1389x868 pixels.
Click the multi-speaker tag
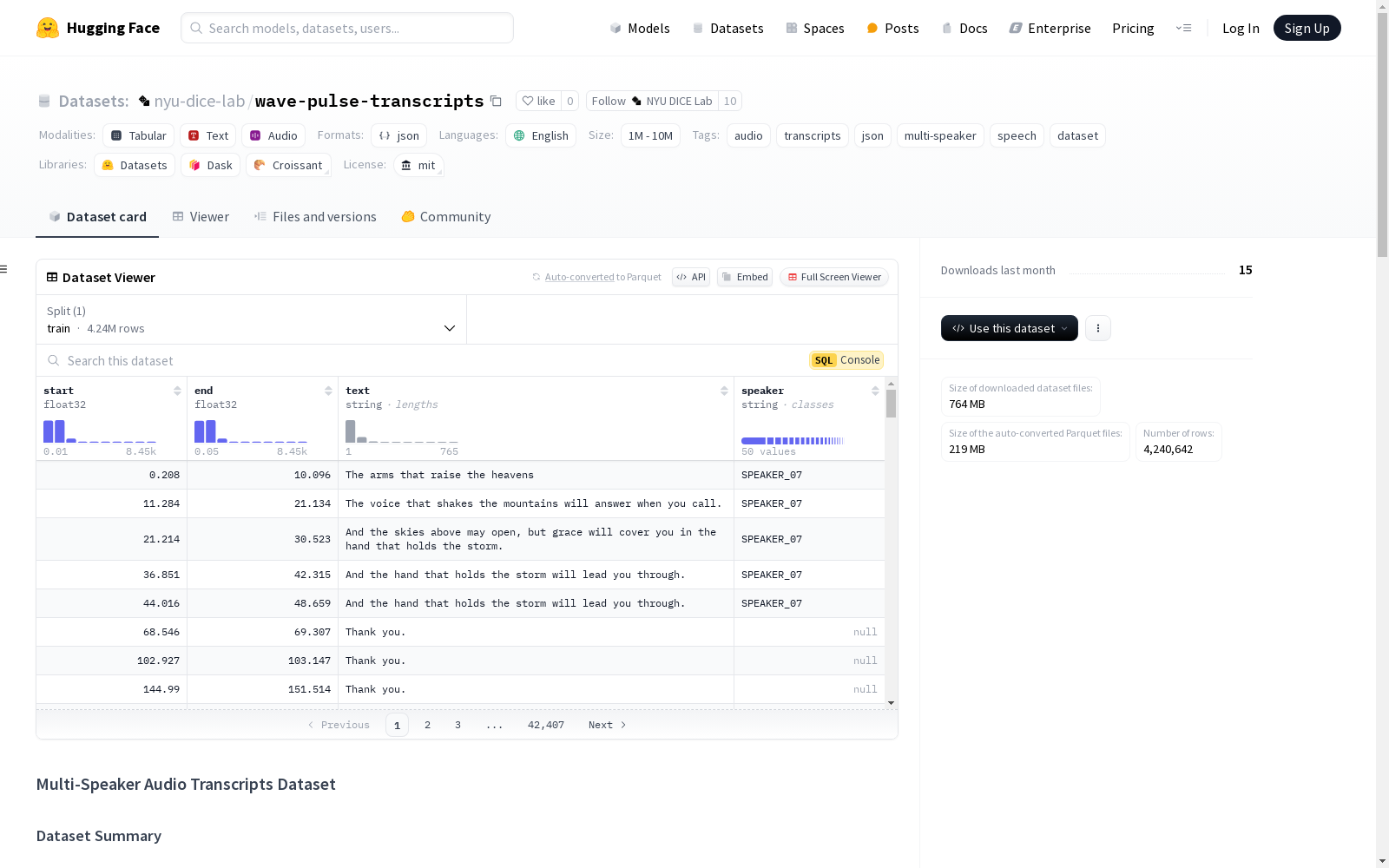940,135
